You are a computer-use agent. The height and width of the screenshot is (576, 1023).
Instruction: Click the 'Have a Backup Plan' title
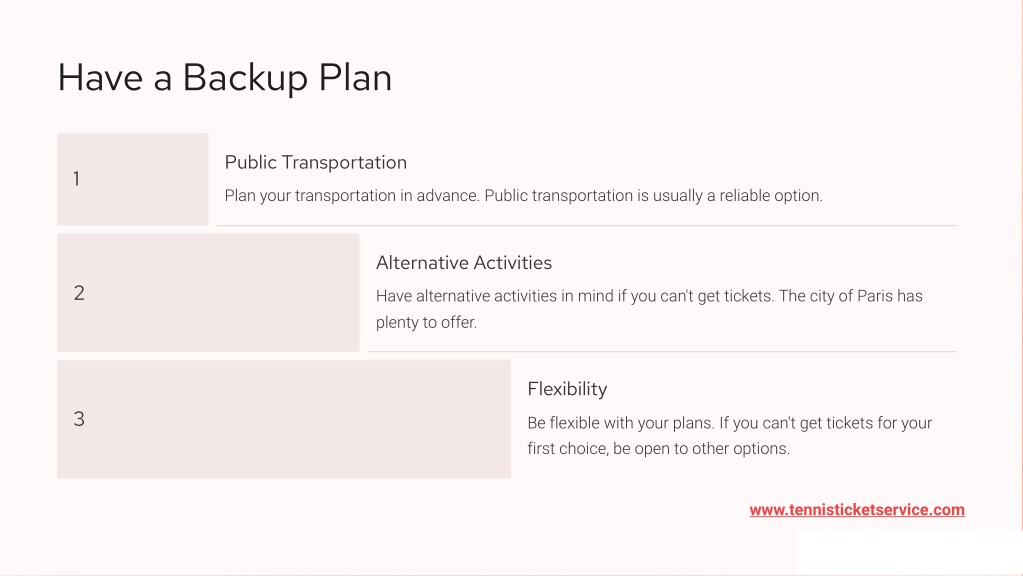click(x=224, y=78)
